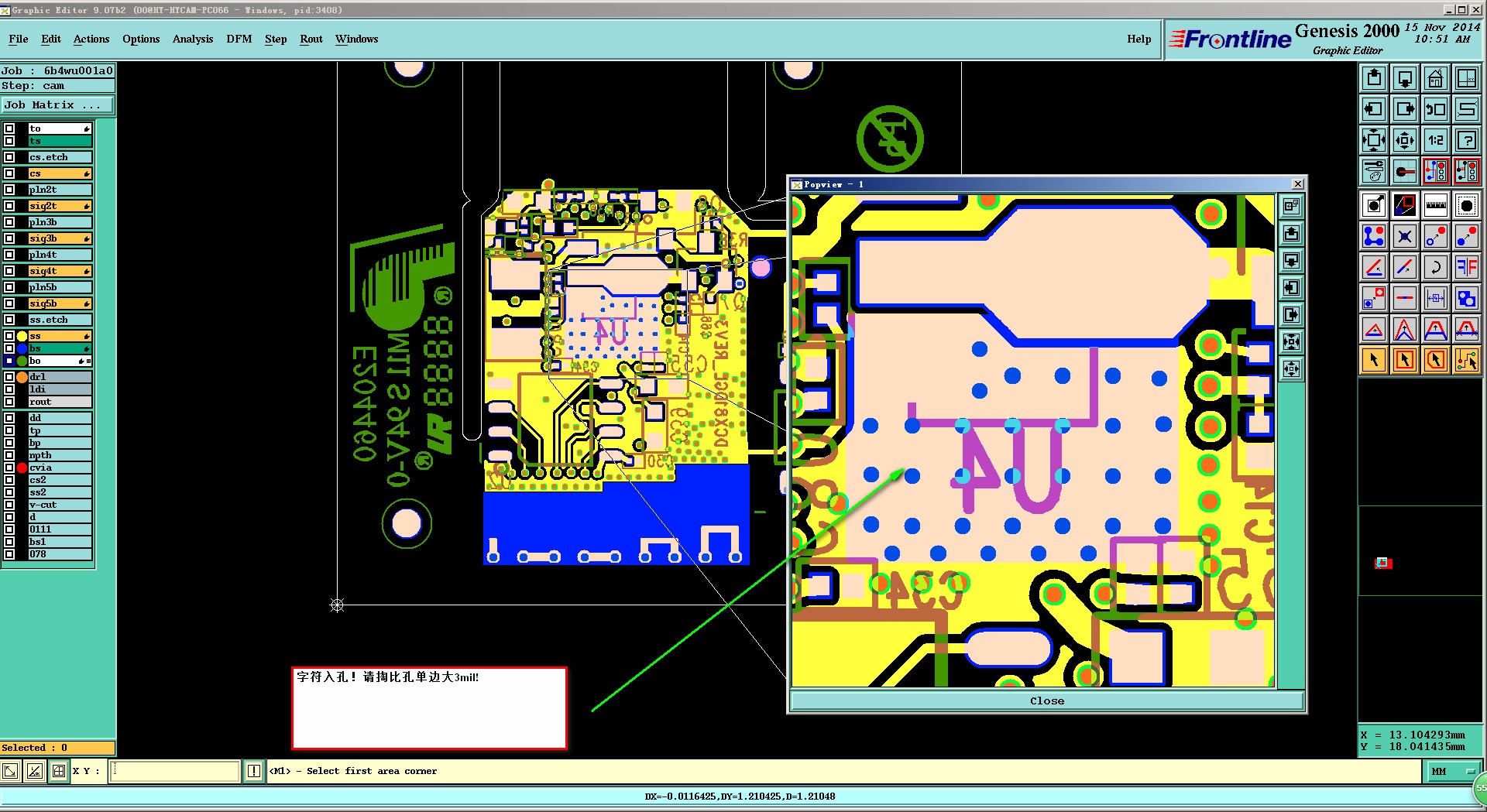This screenshot has width=1487, height=812.
Task: Open the wrench and palette settings icon
Action: [x=1374, y=170]
